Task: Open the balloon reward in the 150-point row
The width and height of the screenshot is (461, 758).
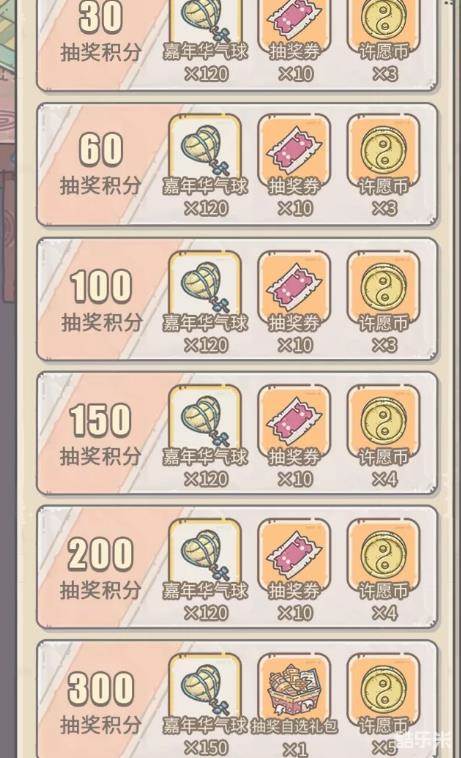Action: [205, 421]
